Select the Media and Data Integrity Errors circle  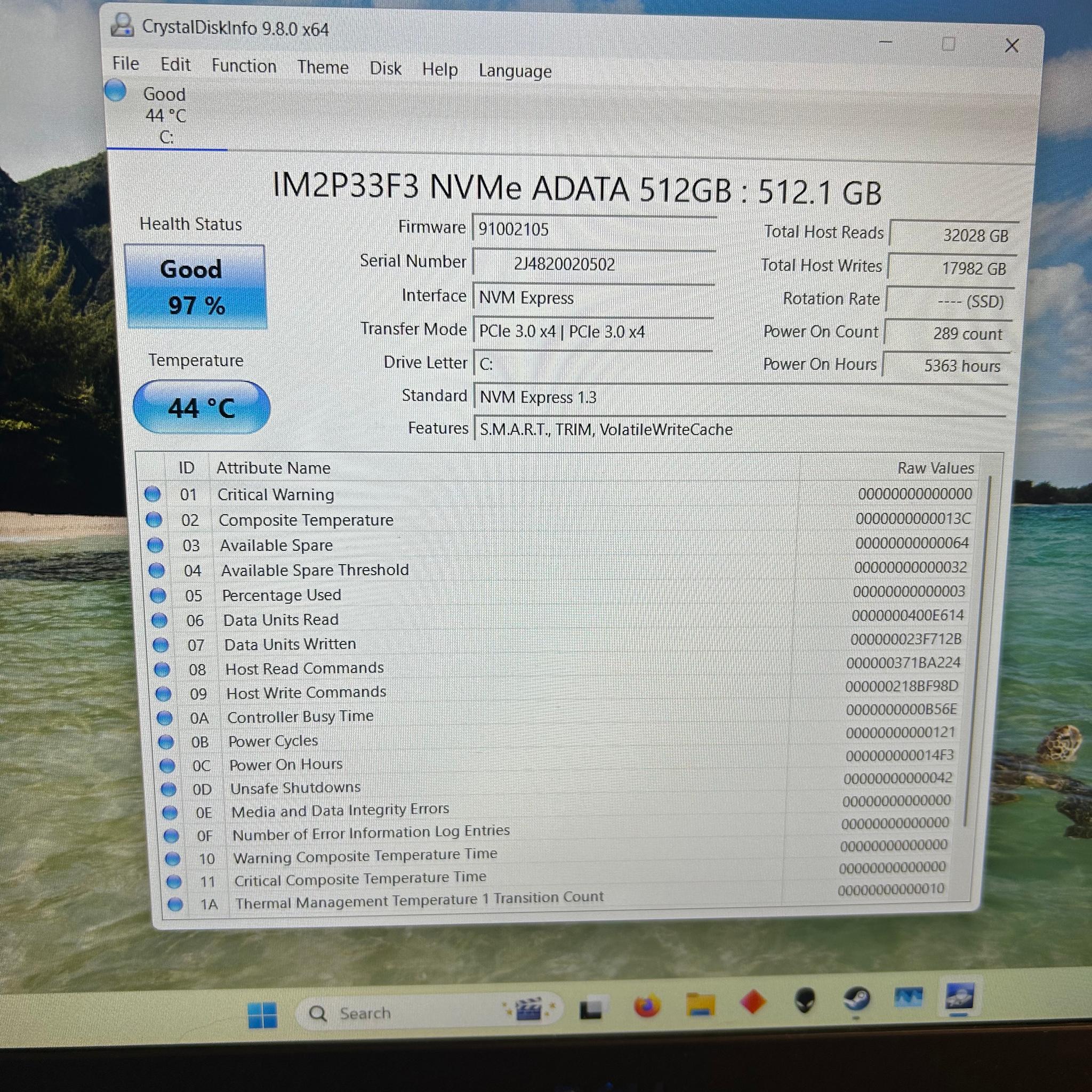point(170,813)
